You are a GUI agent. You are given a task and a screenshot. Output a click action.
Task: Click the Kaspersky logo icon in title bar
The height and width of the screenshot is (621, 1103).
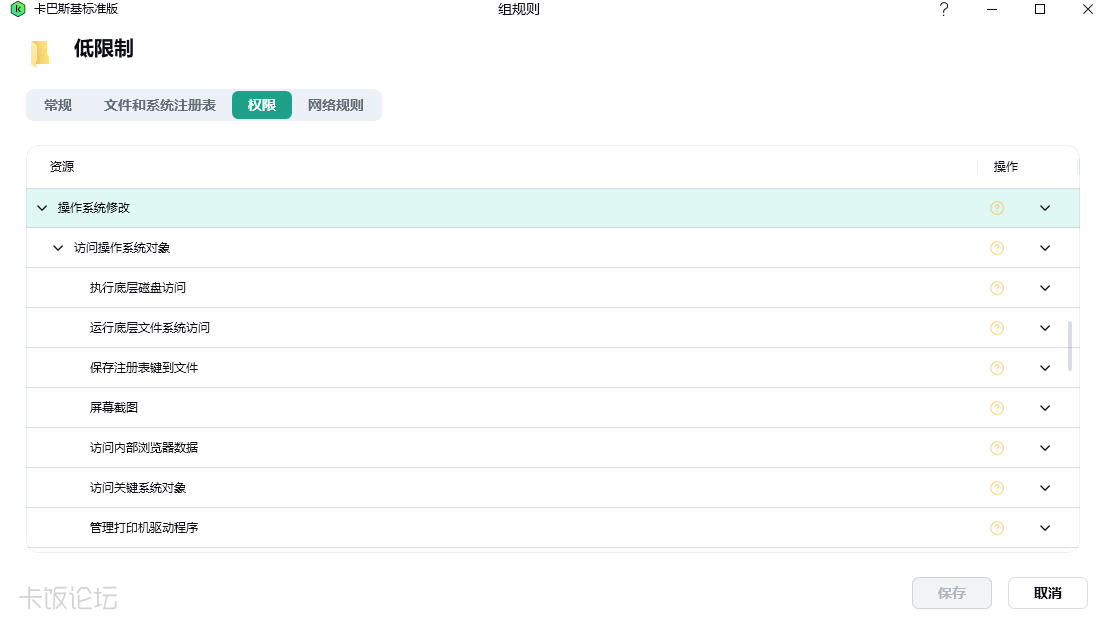pos(18,9)
